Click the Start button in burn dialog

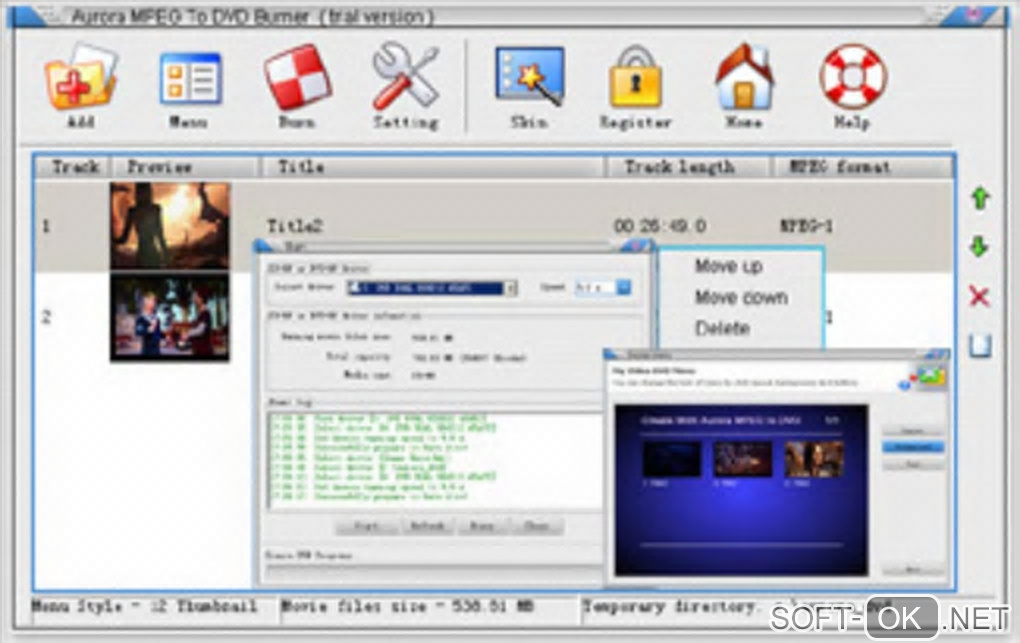pos(366,526)
